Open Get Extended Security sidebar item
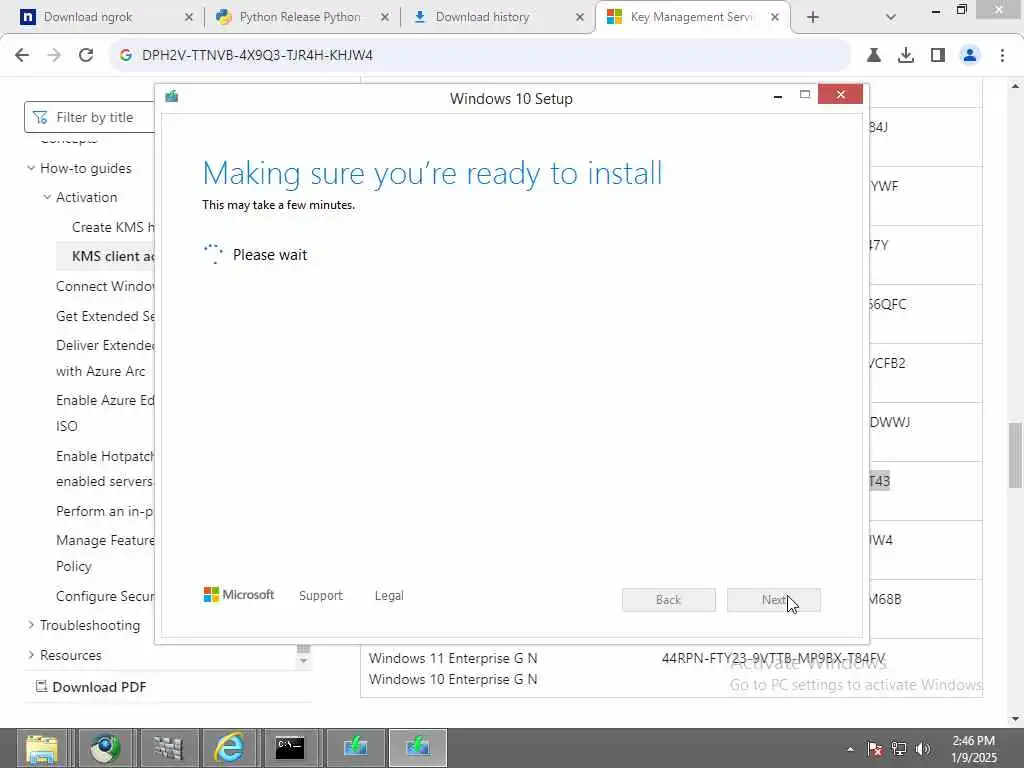Image resolution: width=1024 pixels, height=768 pixels. coord(105,316)
